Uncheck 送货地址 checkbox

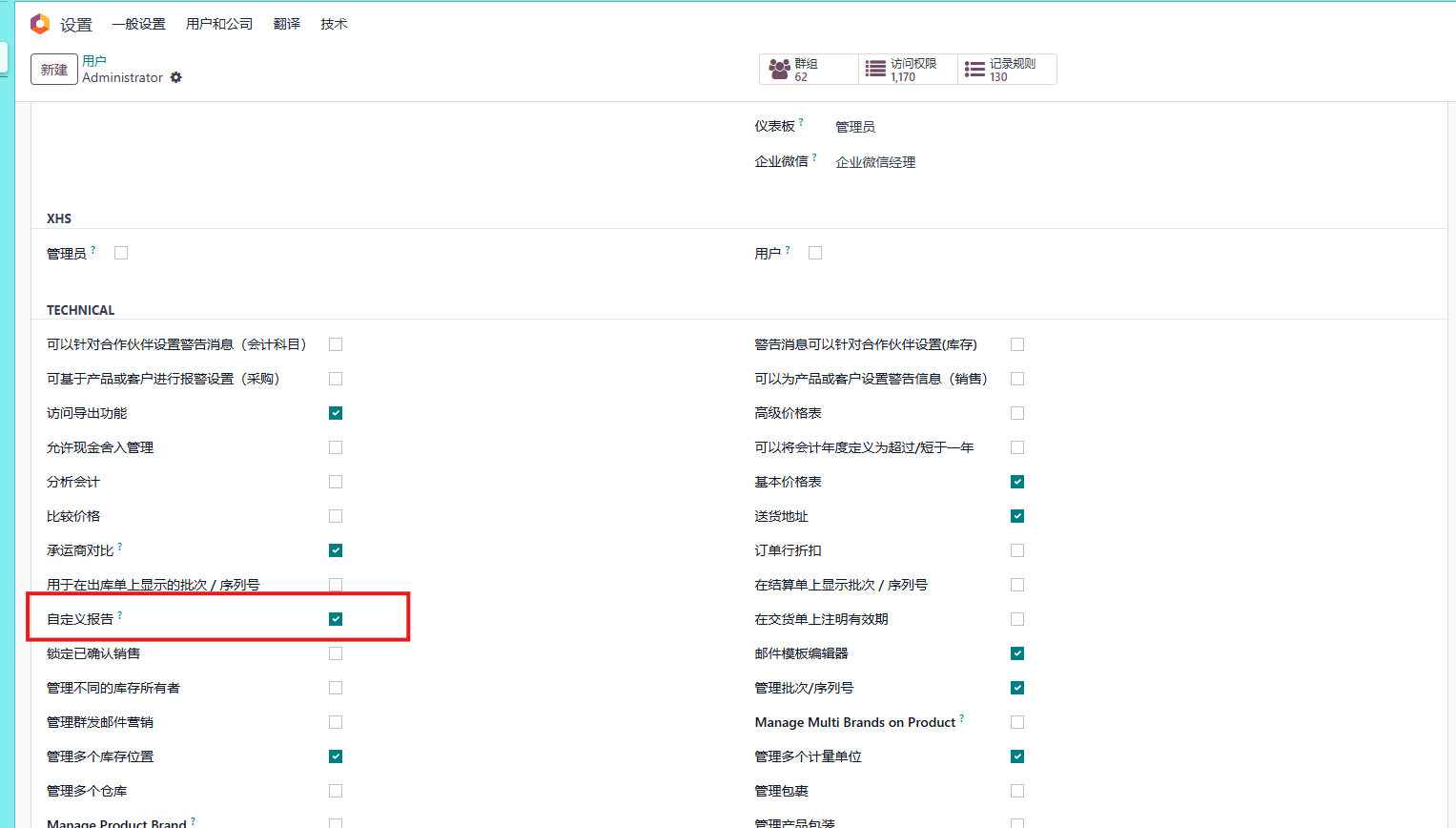1017,516
